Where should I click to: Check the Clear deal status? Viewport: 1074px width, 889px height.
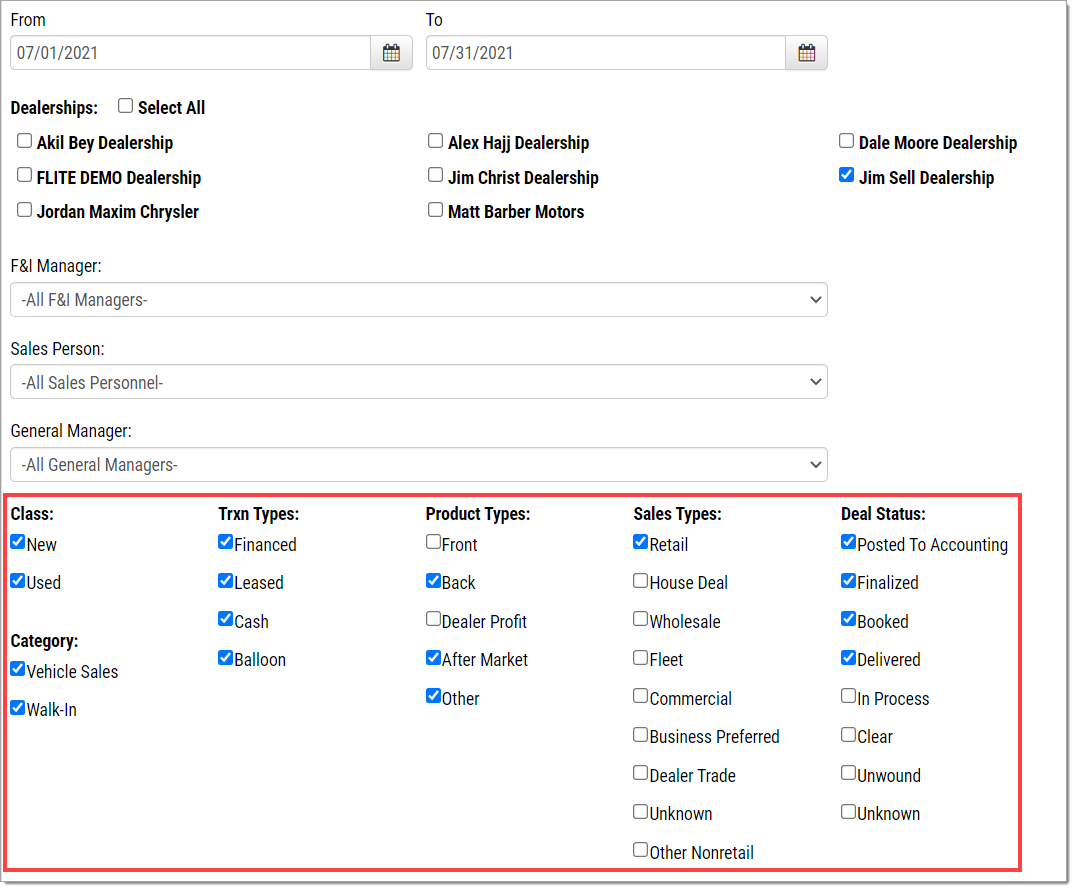pos(848,735)
